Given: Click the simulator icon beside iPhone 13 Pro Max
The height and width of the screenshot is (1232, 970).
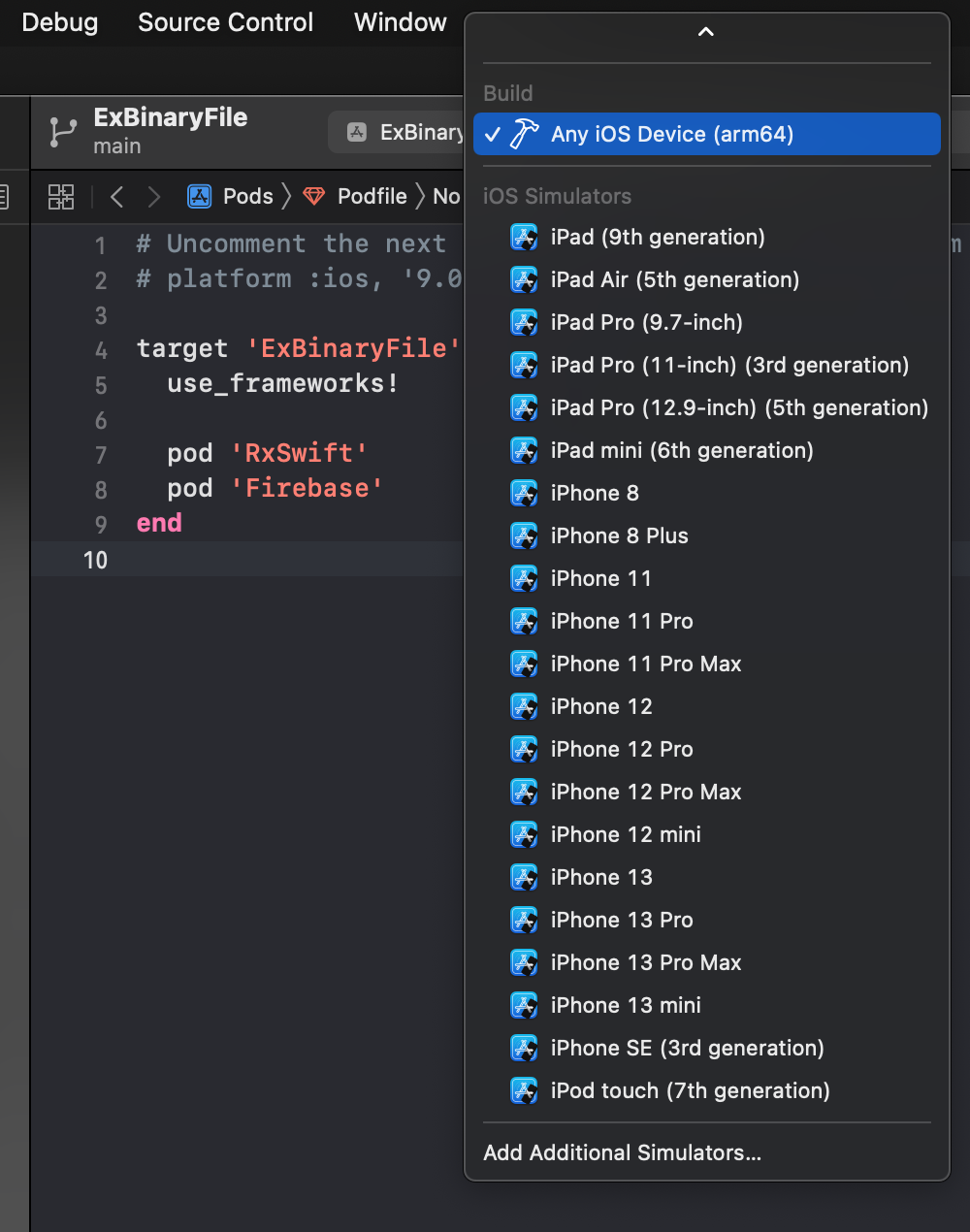Looking at the screenshot, I should click(524, 962).
